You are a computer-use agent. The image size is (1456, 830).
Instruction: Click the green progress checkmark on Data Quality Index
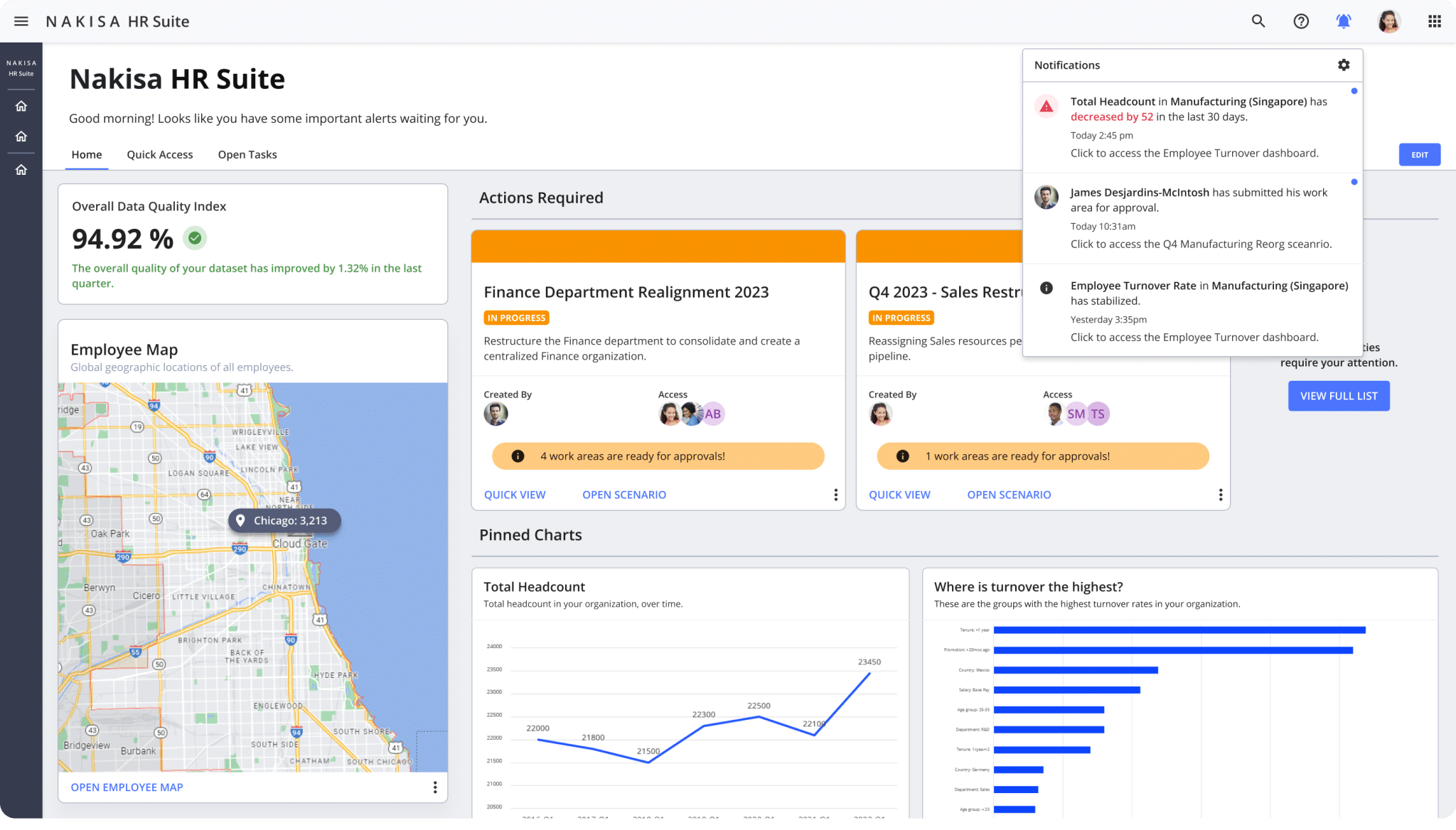click(x=195, y=238)
